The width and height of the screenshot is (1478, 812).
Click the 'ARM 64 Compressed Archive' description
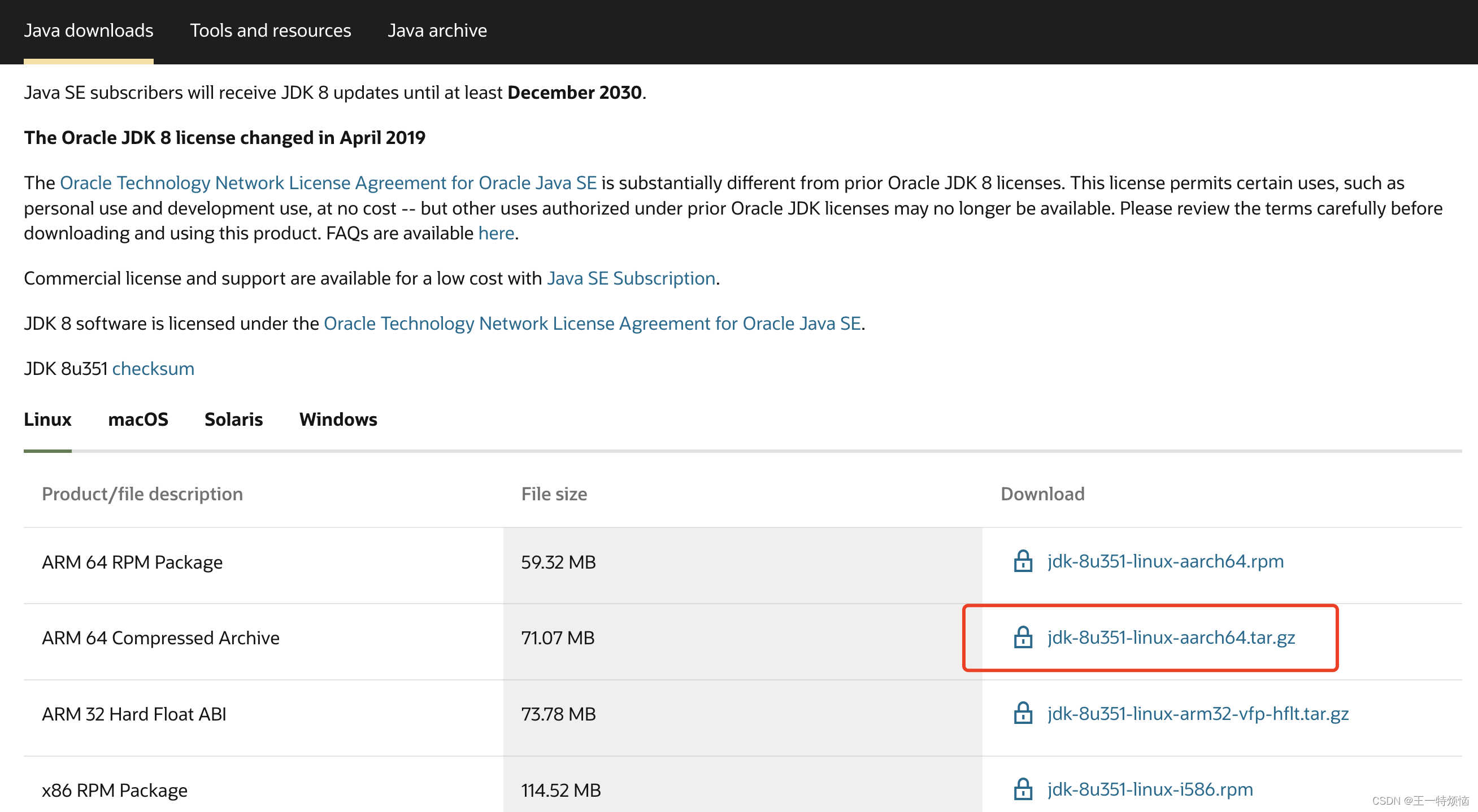click(x=160, y=638)
